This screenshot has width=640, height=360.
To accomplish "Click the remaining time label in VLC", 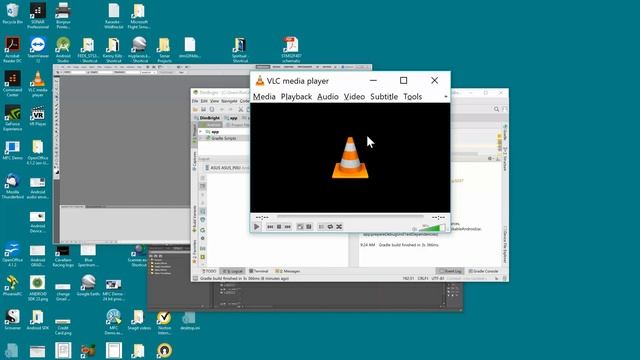I will (438, 217).
